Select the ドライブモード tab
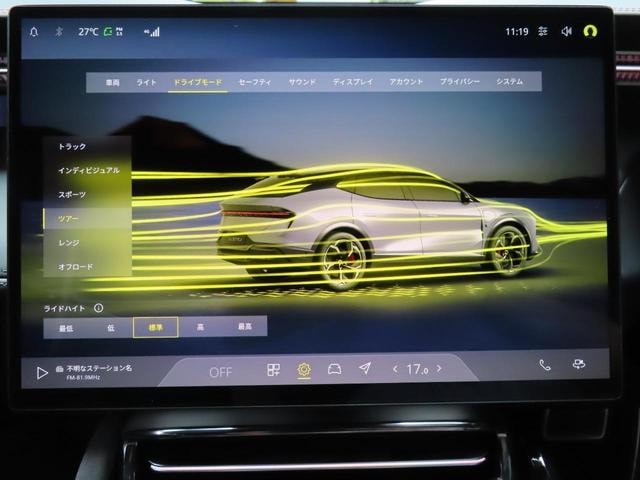Screen dimensions: 640x480 click(198, 82)
